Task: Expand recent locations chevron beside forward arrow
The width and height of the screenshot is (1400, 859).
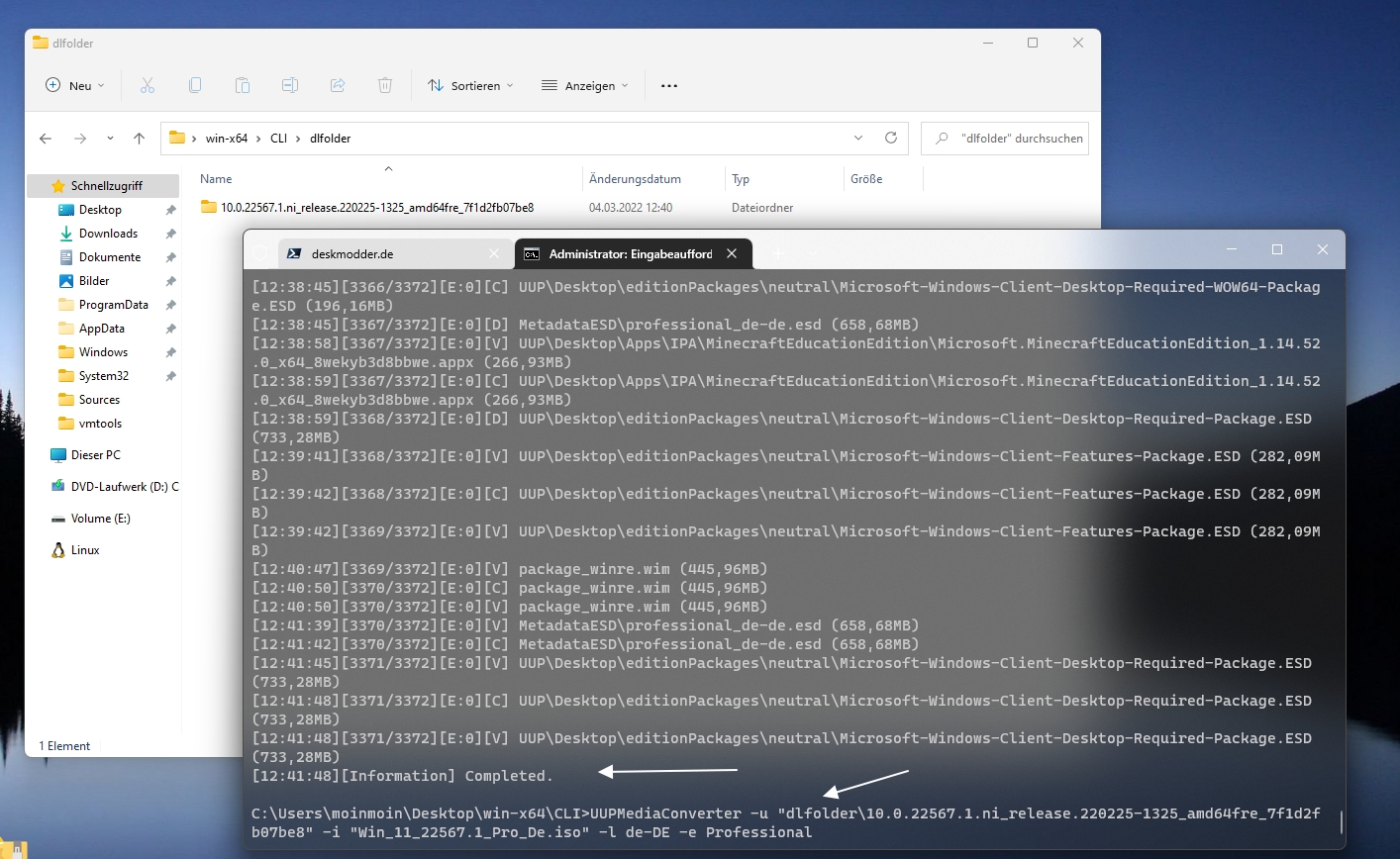Action: point(110,139)
